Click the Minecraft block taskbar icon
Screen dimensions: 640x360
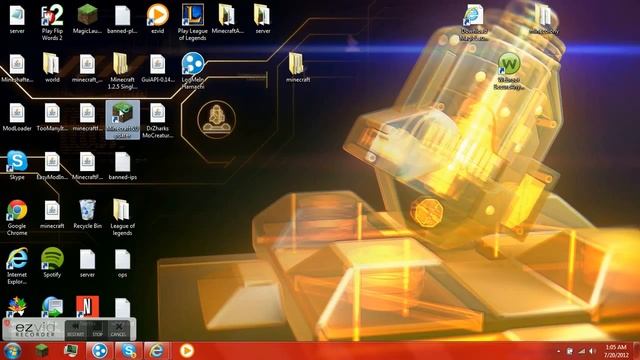[41, 351]
